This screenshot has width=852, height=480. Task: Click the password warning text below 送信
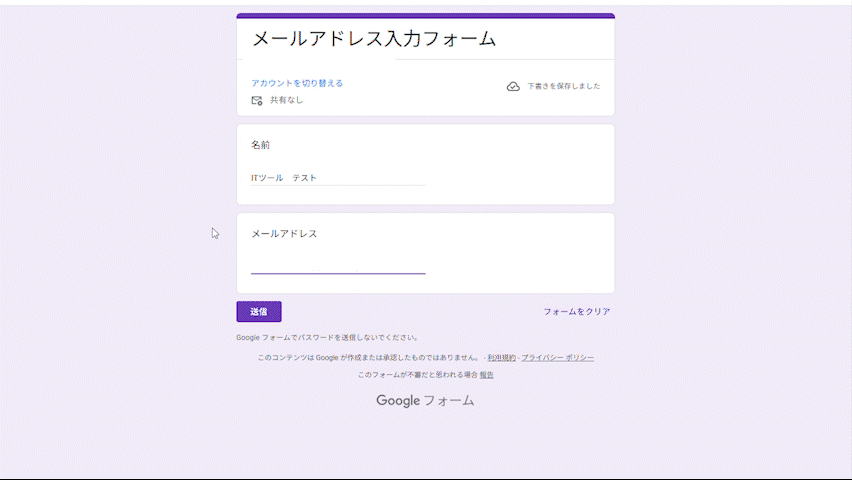327,338
